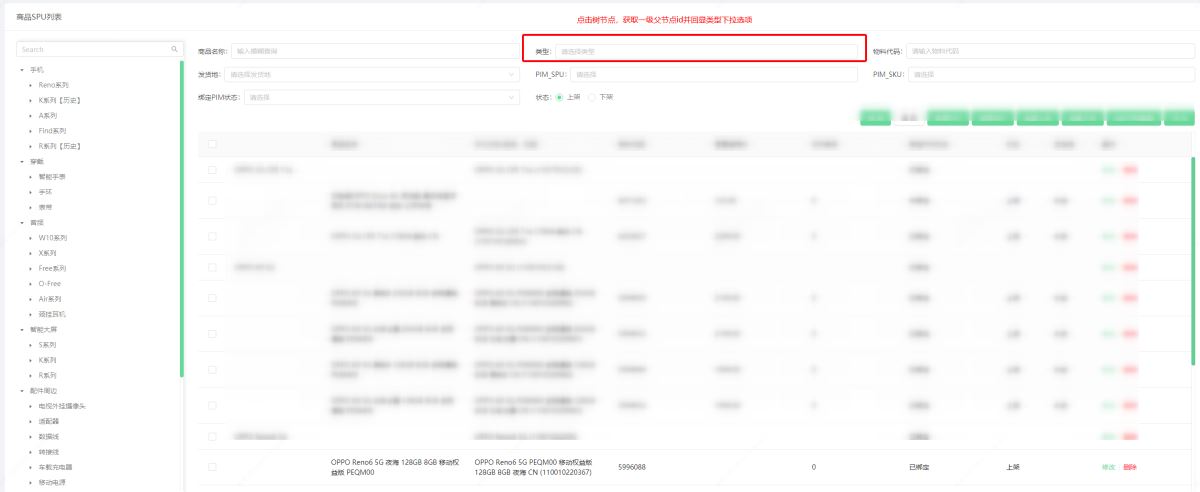Select R系列【历史】 under 手机
This screenshot has height=492, width=1200.
(x=59, y=146)
